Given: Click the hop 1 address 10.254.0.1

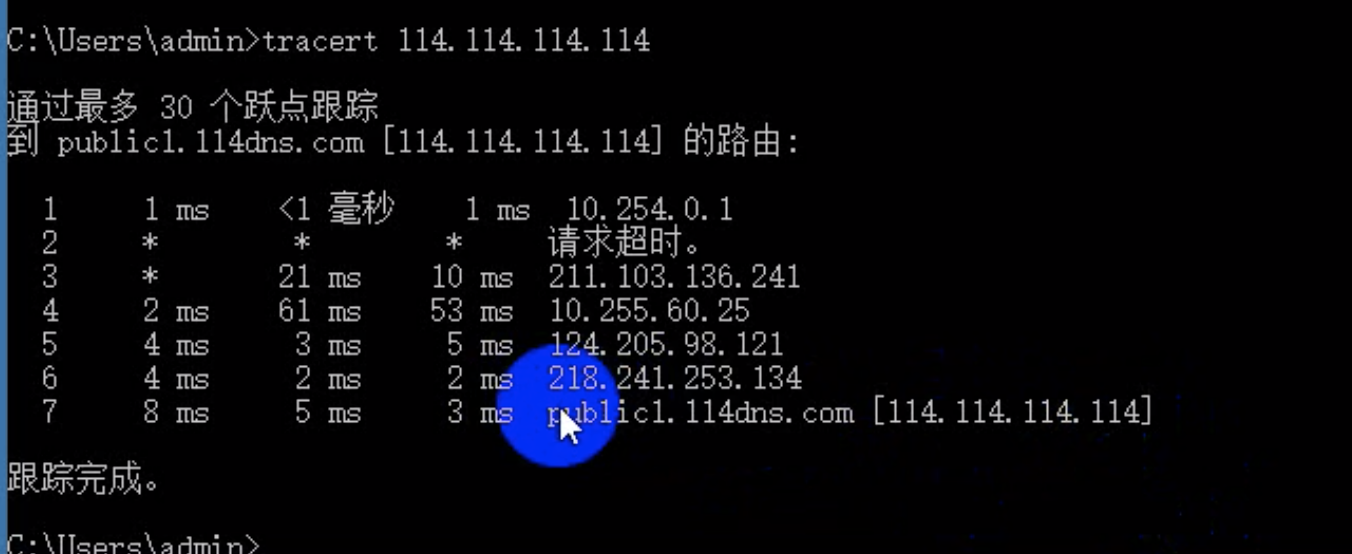Looking at the screenshot, I should click(x=650, y=209).
